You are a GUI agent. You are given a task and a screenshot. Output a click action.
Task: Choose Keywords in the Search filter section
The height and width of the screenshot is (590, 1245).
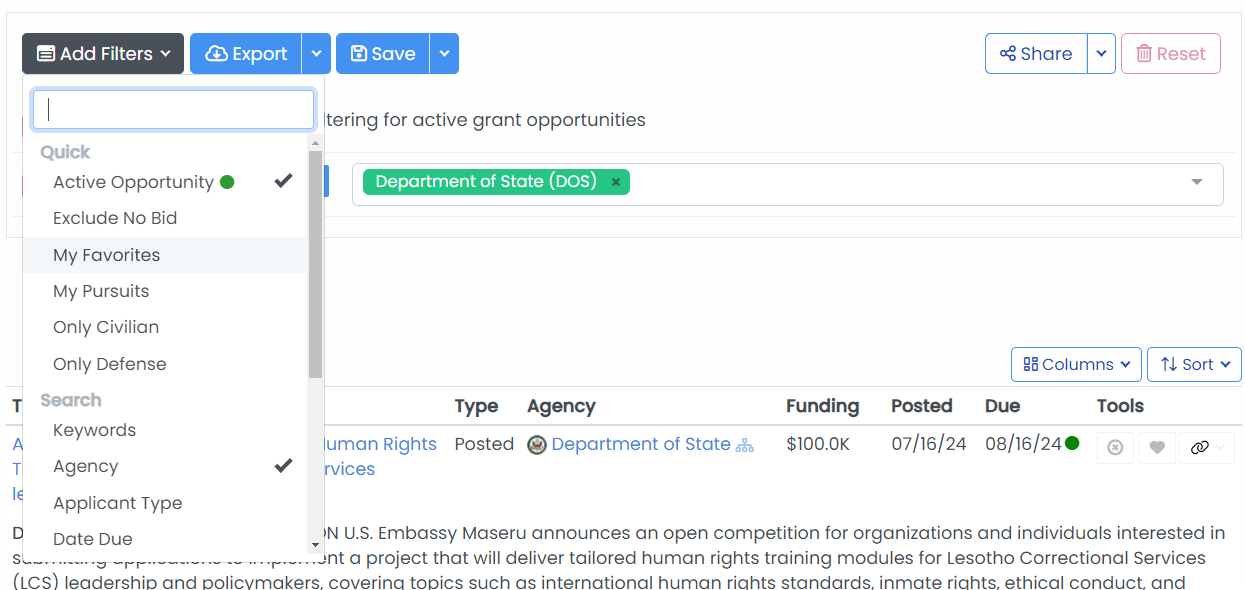click(95, 430)
